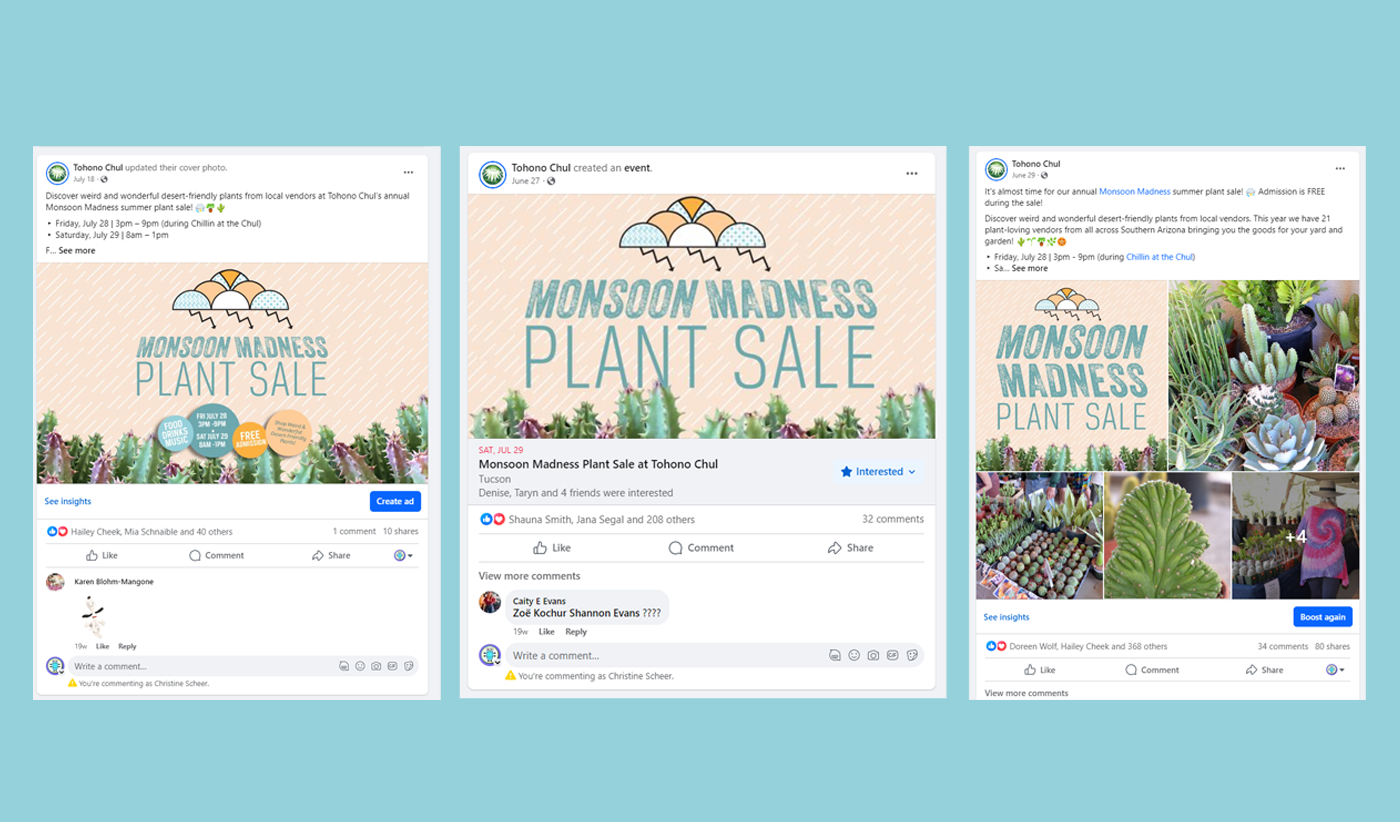Click Tohono Chul avatar on event post

pyautogui.click(x=492, y=174)
